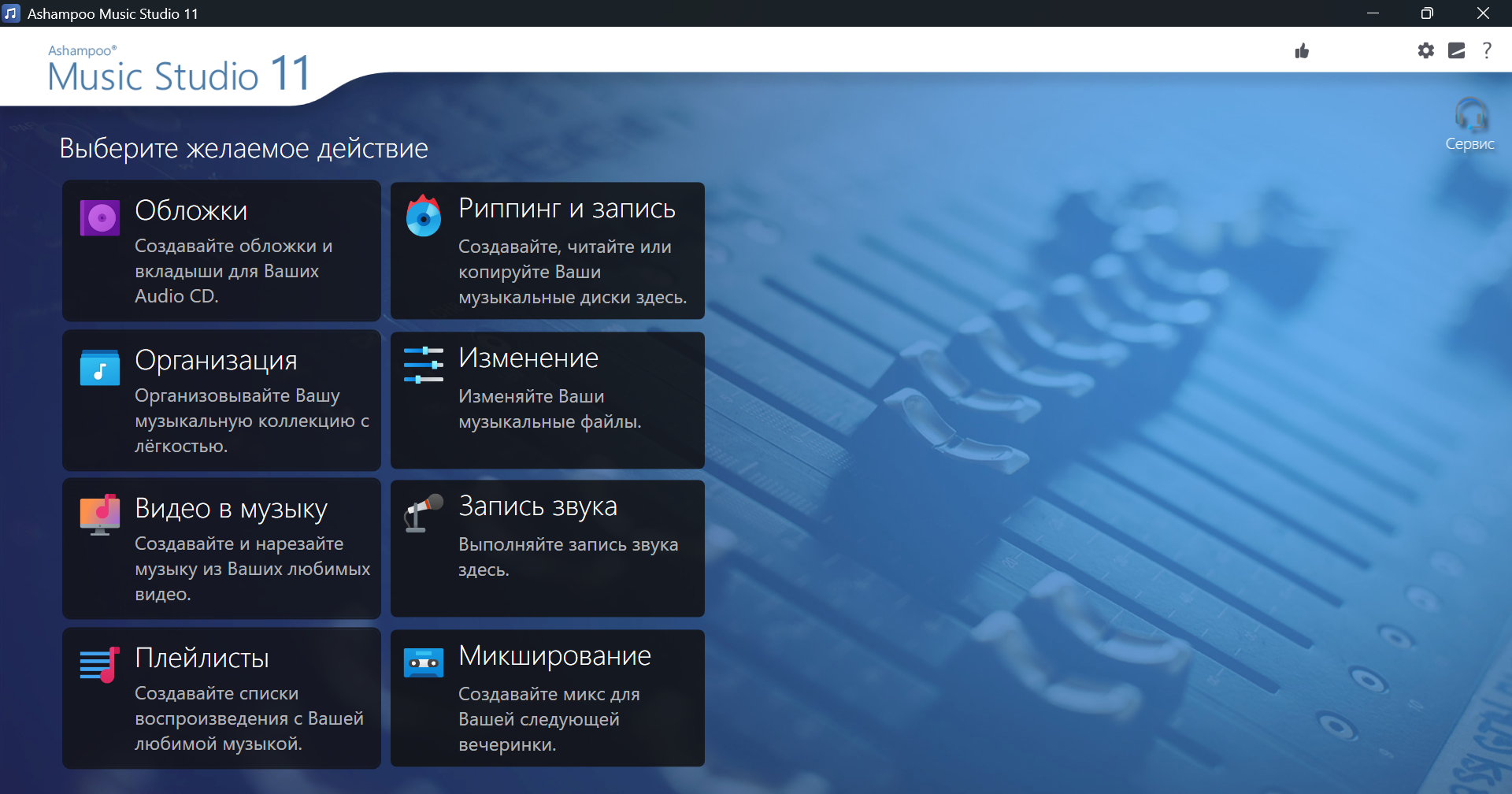Click the text "Создавайте и нарезайте музыку из Ваших любимых видео."
Image resolution: width=1512 pixels, height=794 pixels.
click(x=252, y=569)
